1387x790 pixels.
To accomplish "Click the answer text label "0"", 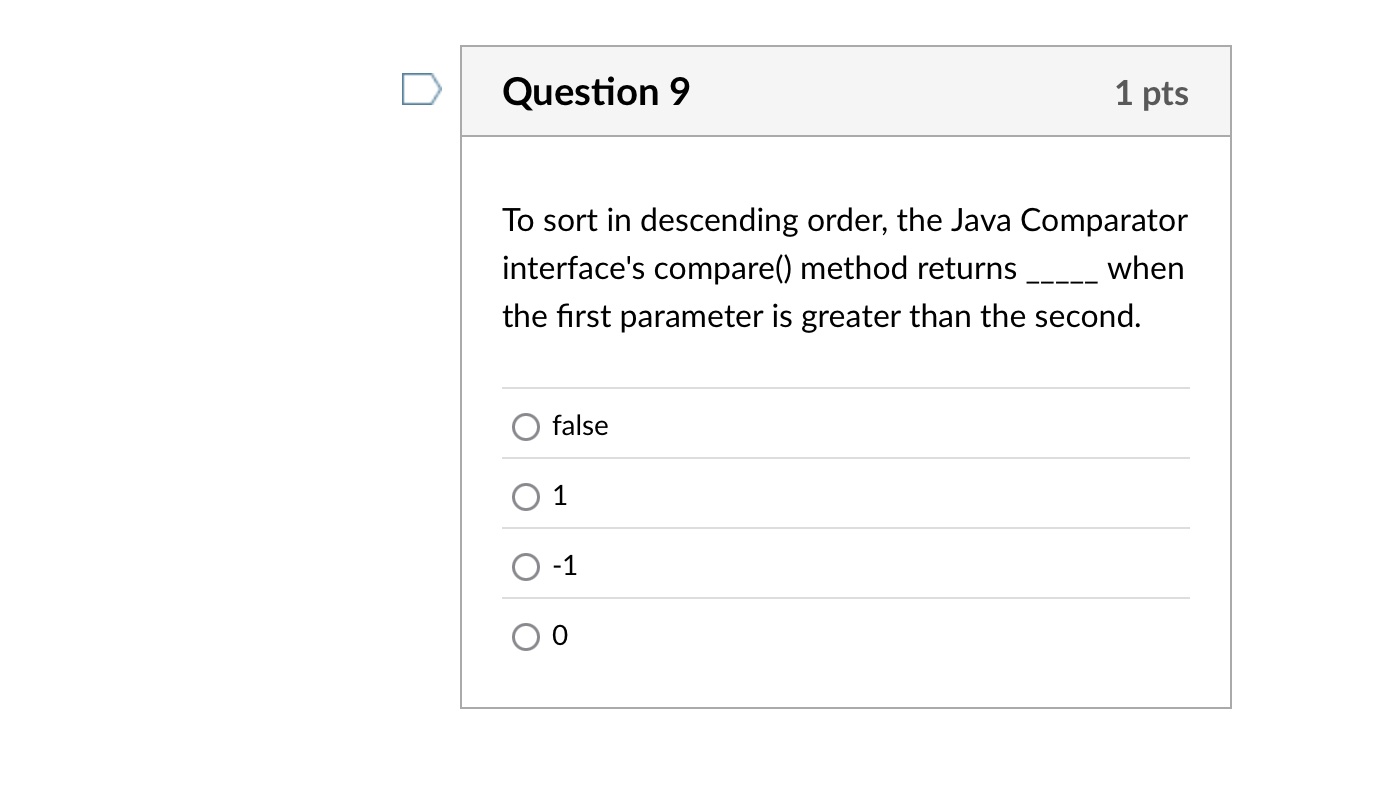I will tap(561, 635).
